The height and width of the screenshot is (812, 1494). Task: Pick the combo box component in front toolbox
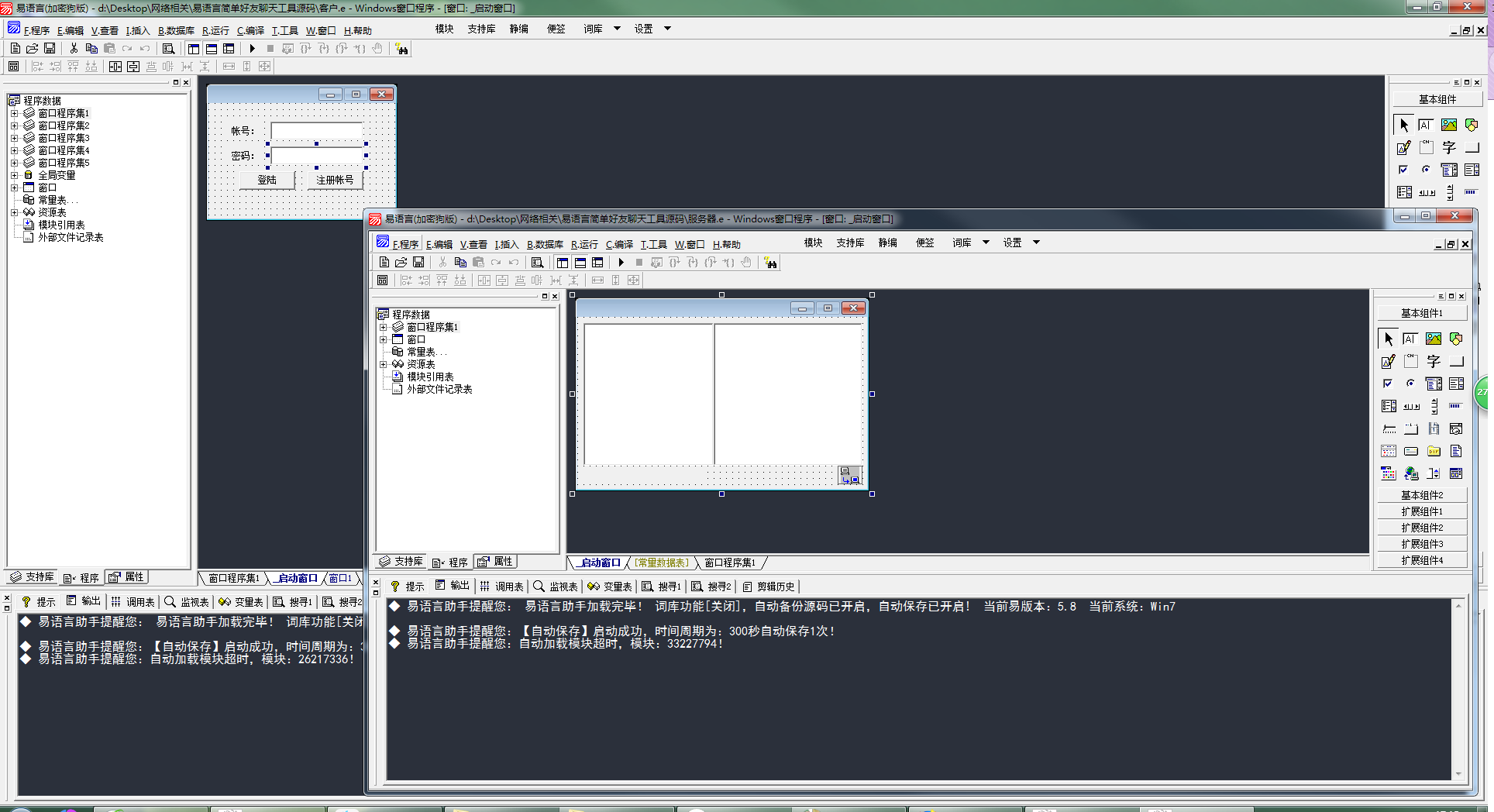(x=1434, y=384)
